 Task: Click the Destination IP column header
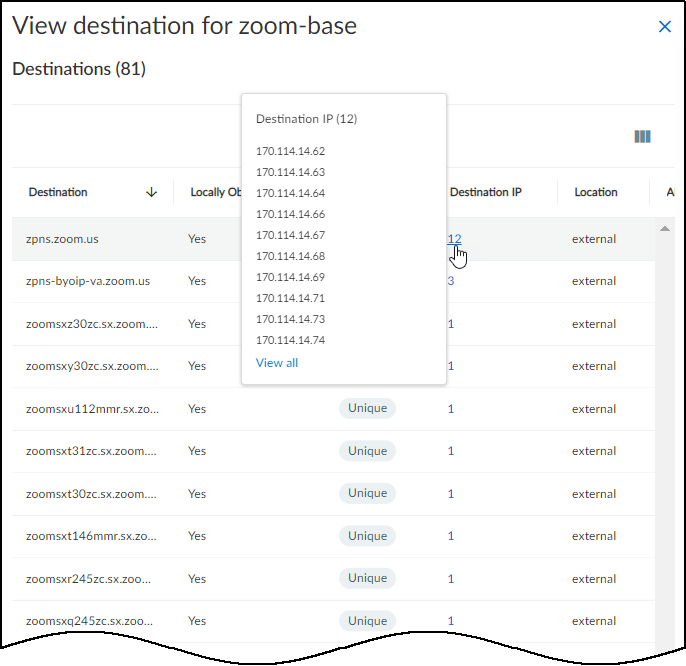coord(486,192)
